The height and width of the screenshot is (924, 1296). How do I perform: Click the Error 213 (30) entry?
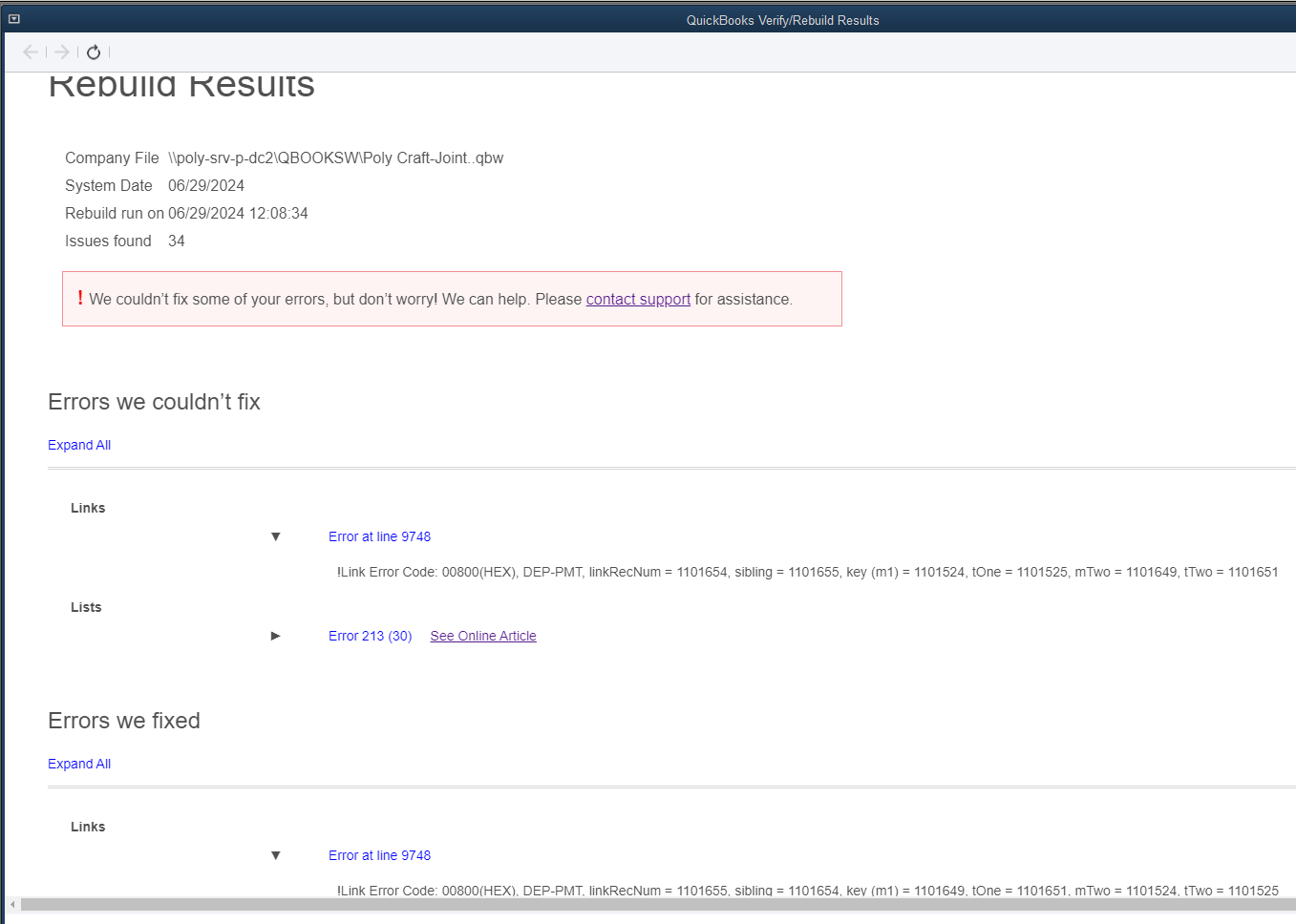[370, 636]
